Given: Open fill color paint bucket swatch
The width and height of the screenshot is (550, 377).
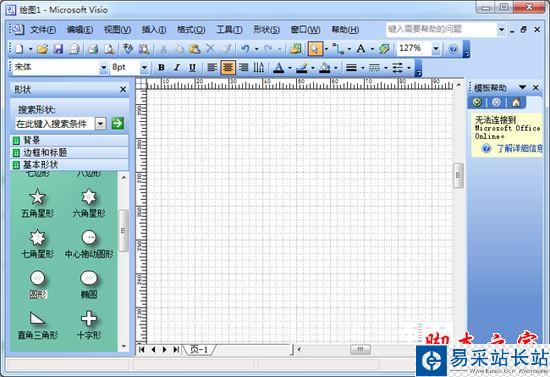Looking at the screenshot, I should [324, 67].
